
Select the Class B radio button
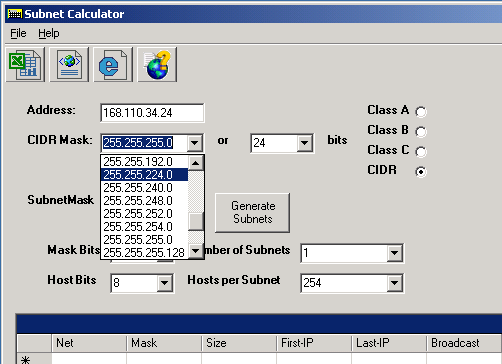[421, 132]
